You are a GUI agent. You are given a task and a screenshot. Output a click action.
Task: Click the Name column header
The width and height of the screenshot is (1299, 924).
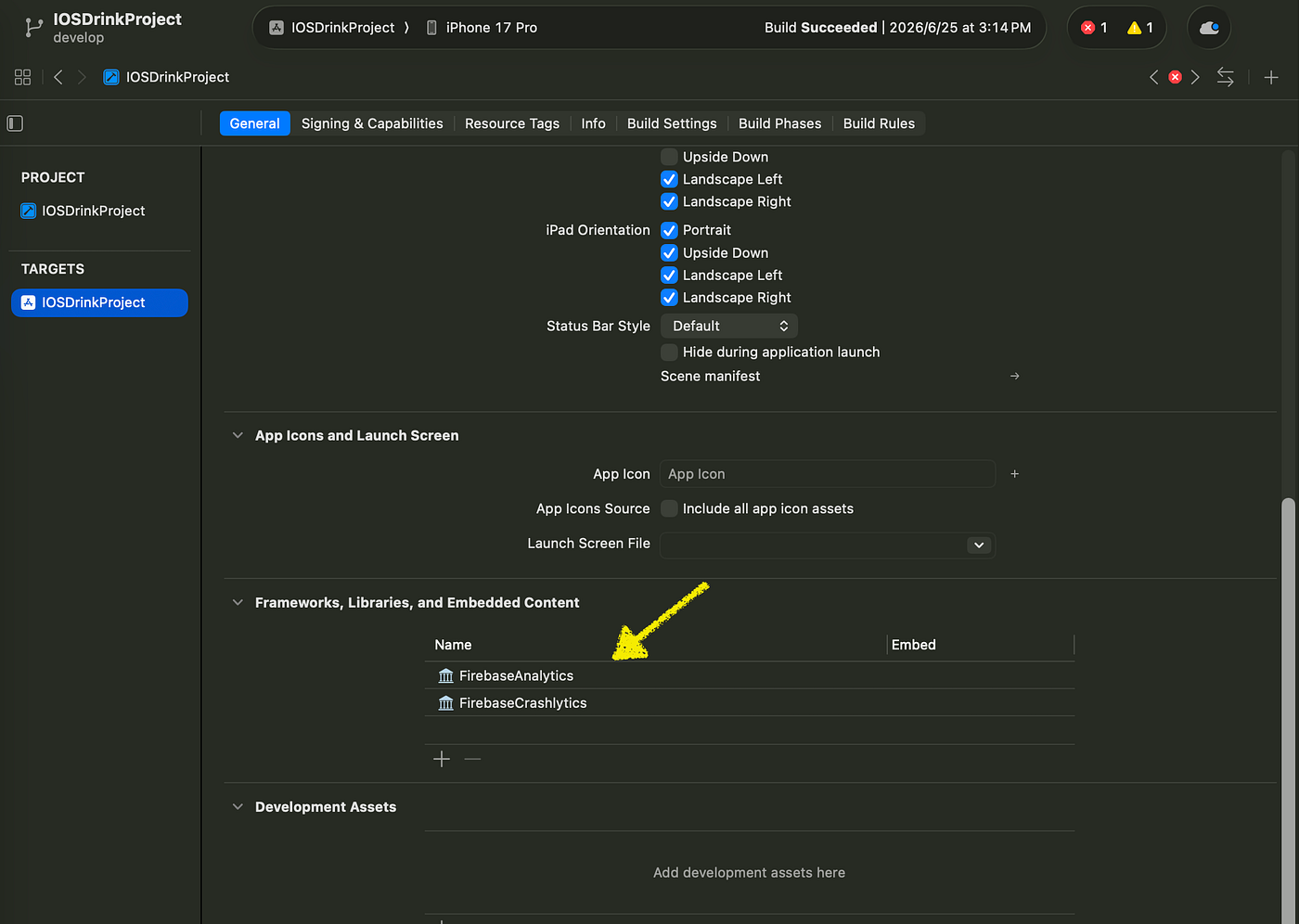pyautogui.click(x=453, y=645)
